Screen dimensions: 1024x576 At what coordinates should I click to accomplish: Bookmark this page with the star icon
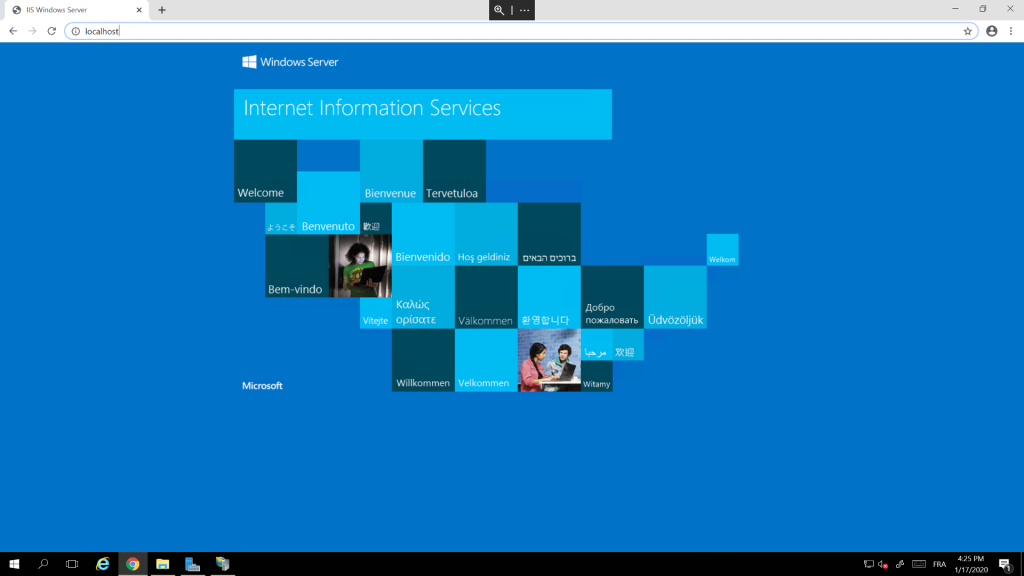point(967,31)
